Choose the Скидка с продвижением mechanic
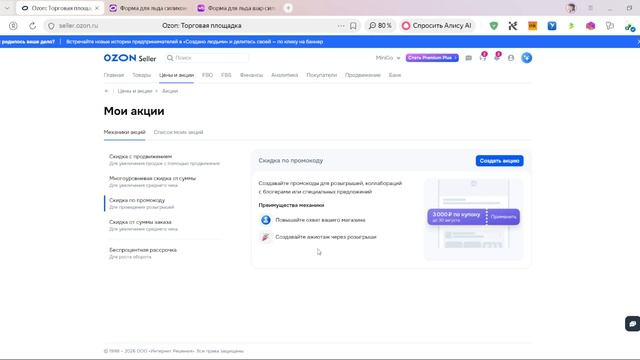The width and height of the screenshot is (640, 360). [164, 160]
